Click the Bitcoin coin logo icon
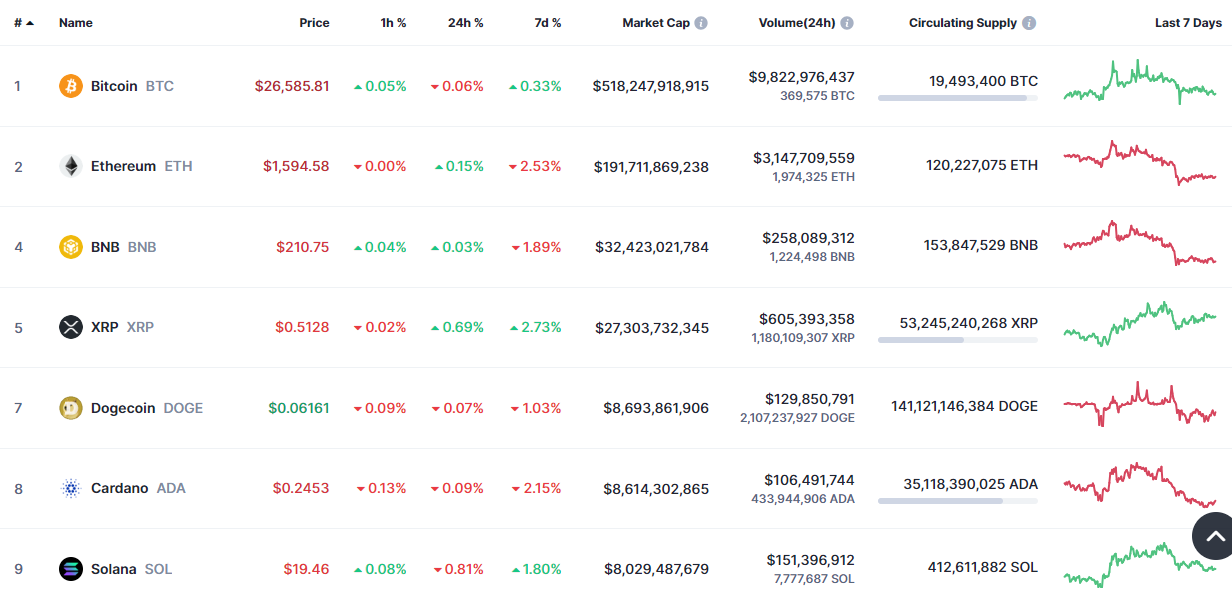The width and height of the screenshot is (1232, 592). click(x=71, y=86)
